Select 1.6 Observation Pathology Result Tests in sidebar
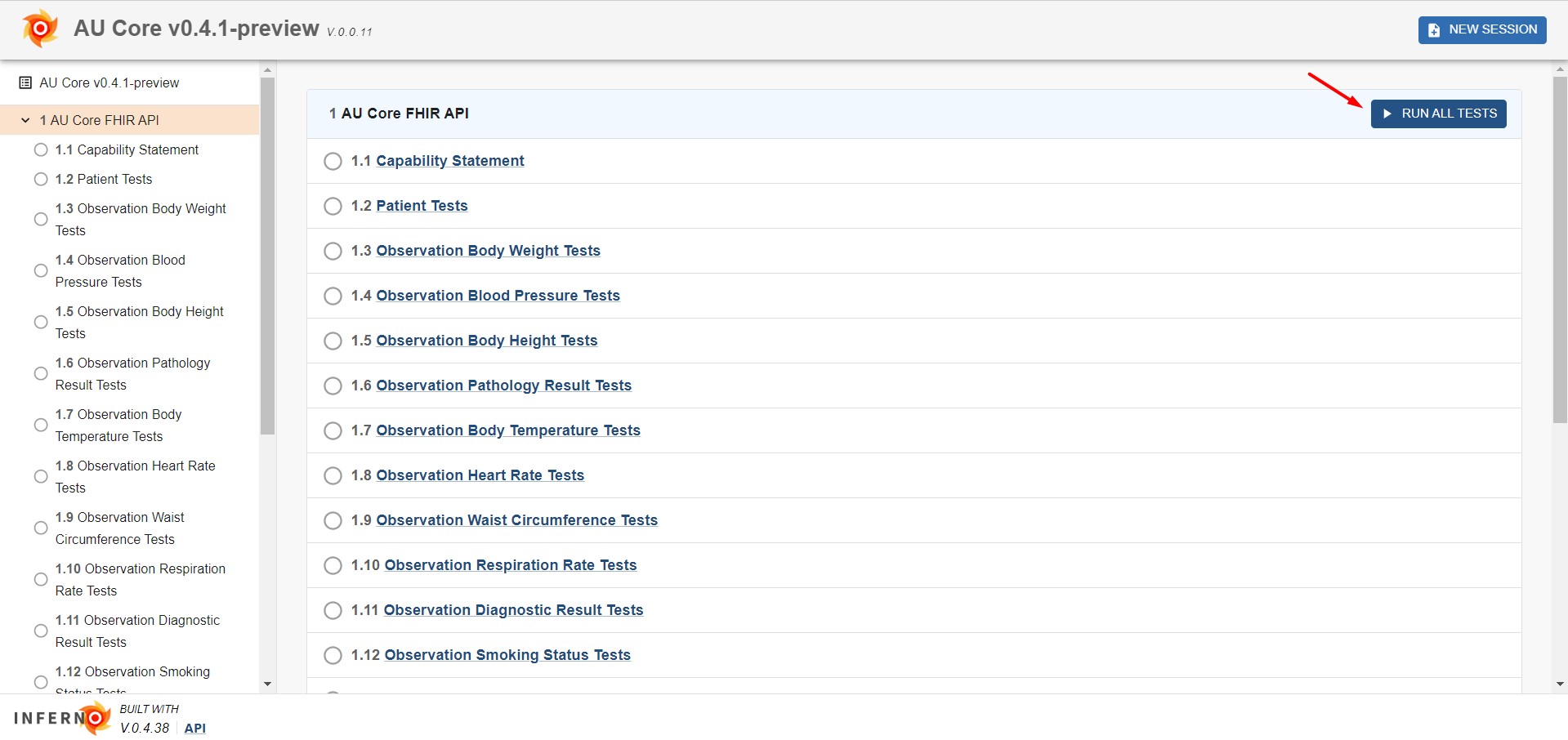Screen dimensions: 1568x740 pos(132,373)
